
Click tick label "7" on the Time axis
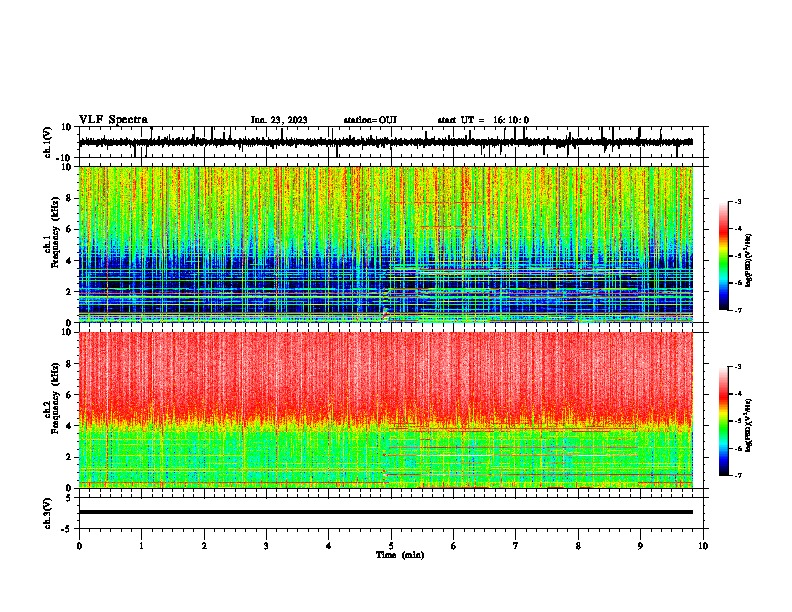click(x=516, y=546)
